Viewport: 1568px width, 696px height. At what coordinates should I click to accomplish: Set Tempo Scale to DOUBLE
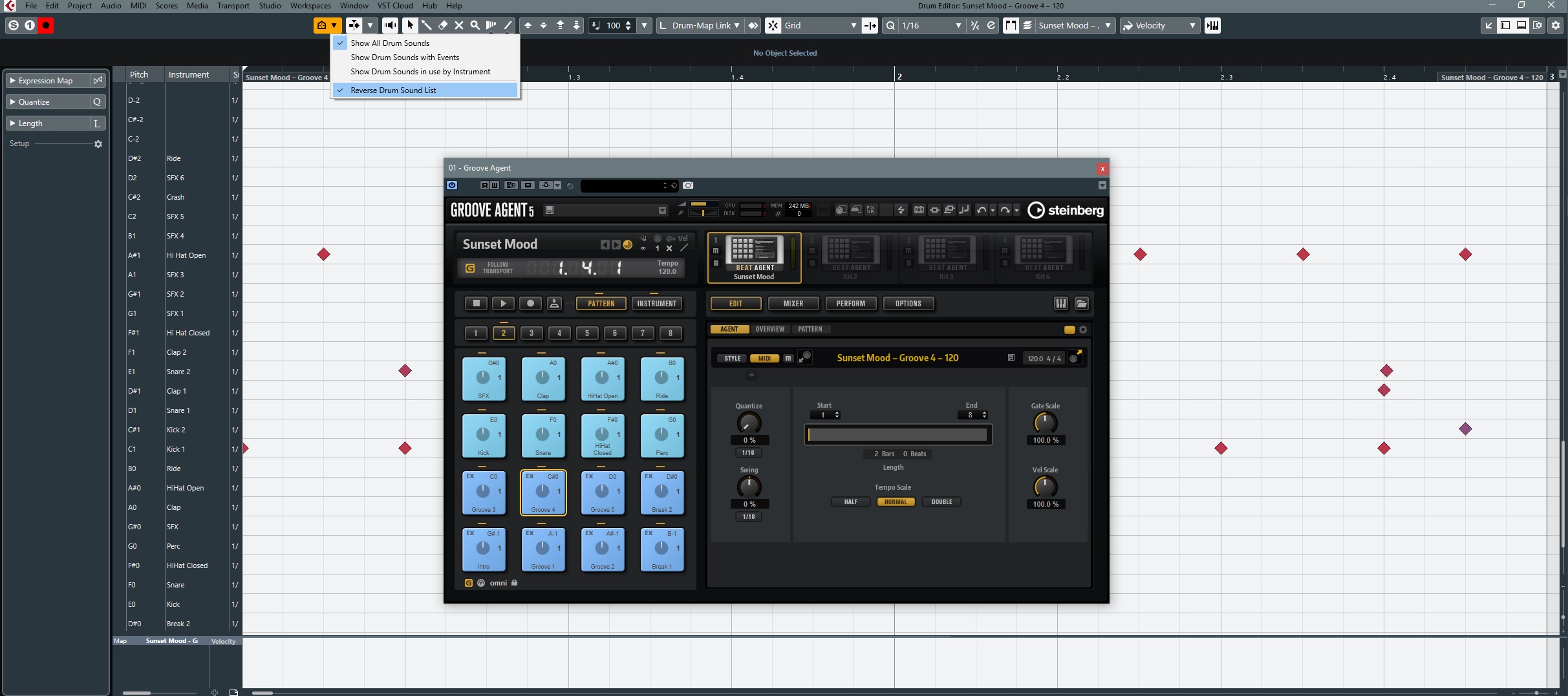click(x=941, y=502)
